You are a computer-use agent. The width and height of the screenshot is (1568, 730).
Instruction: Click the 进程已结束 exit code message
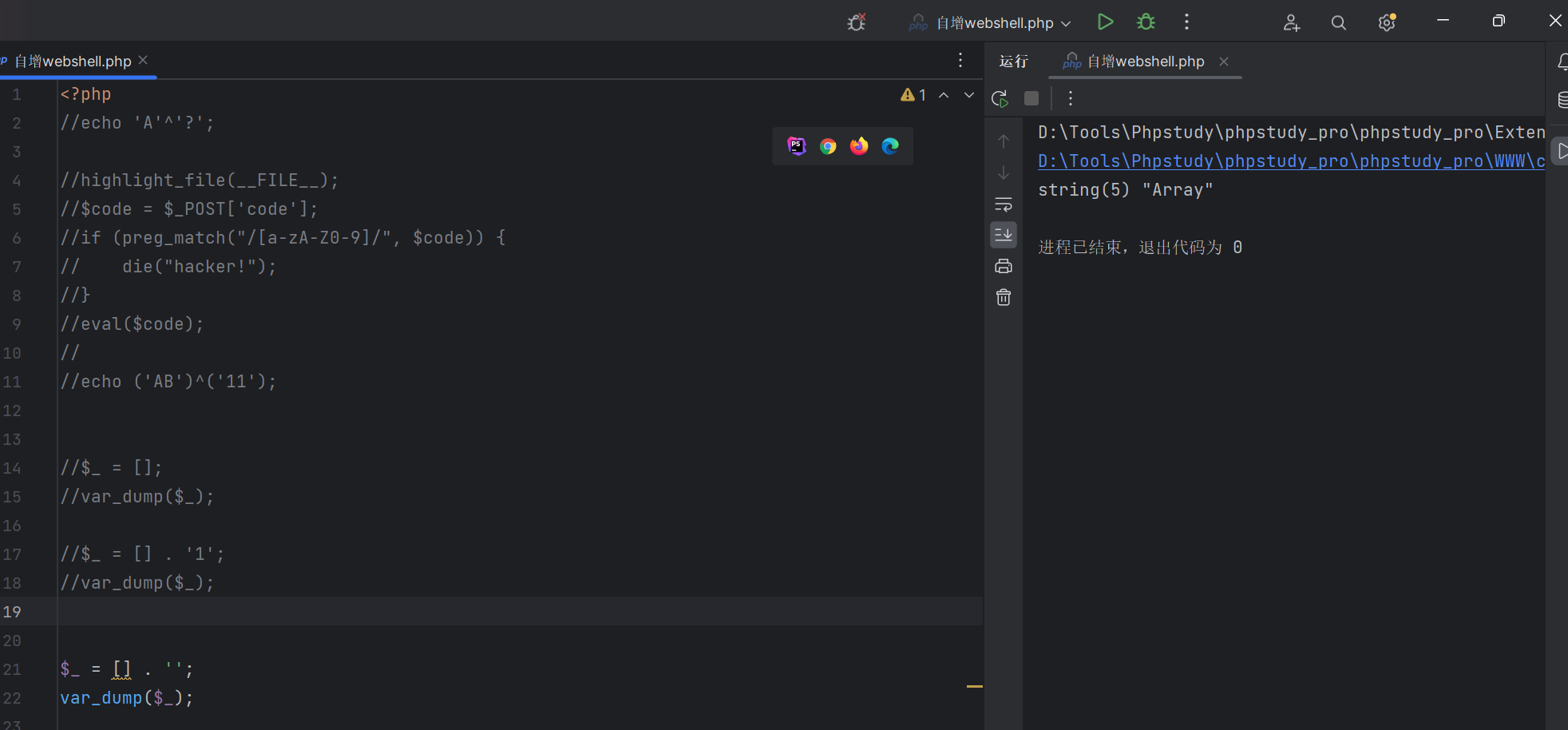pyautogui.click(x=1140, y=247)
